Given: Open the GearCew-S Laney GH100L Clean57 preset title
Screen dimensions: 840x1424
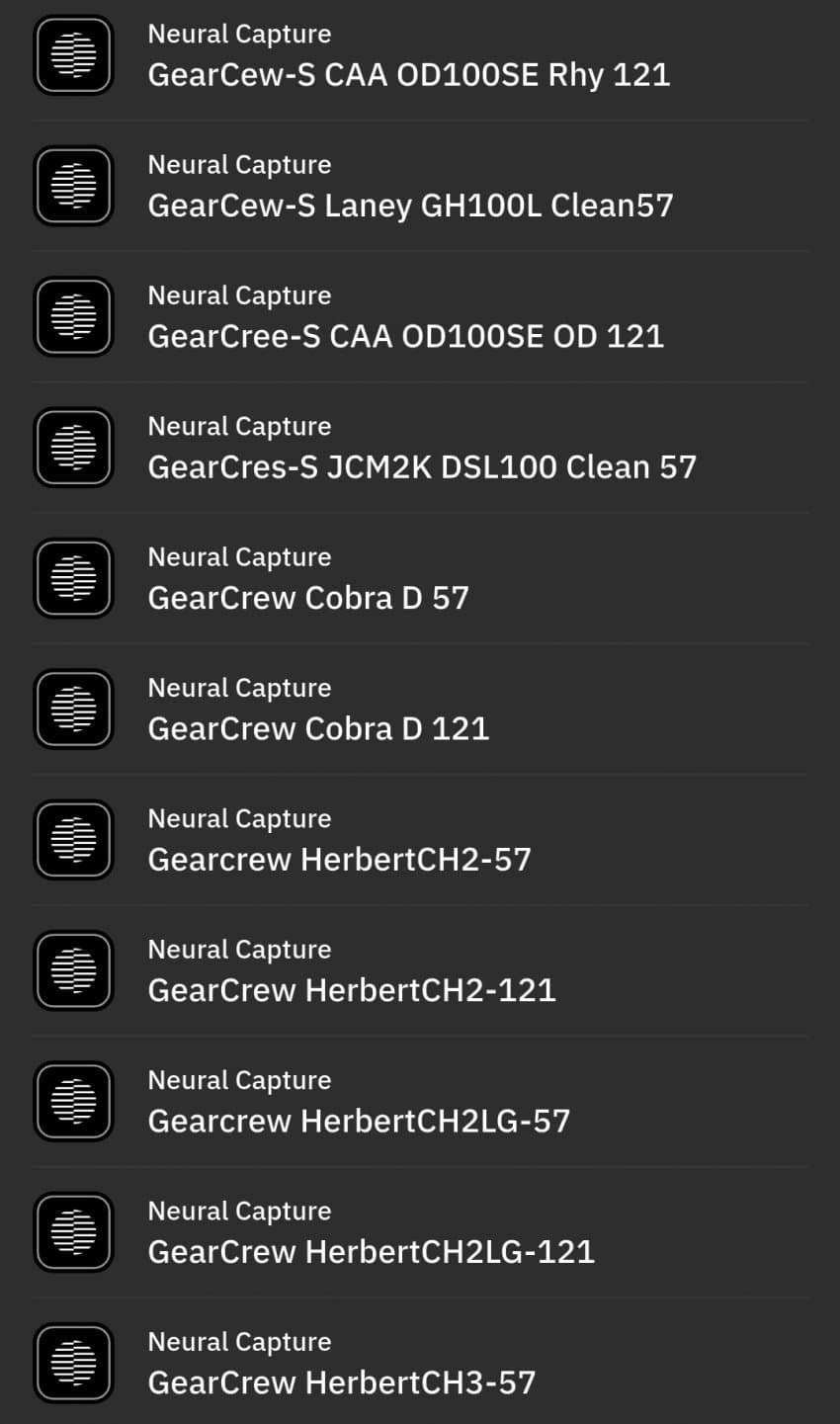Looking at the screenshot, I should pos(410,206).
